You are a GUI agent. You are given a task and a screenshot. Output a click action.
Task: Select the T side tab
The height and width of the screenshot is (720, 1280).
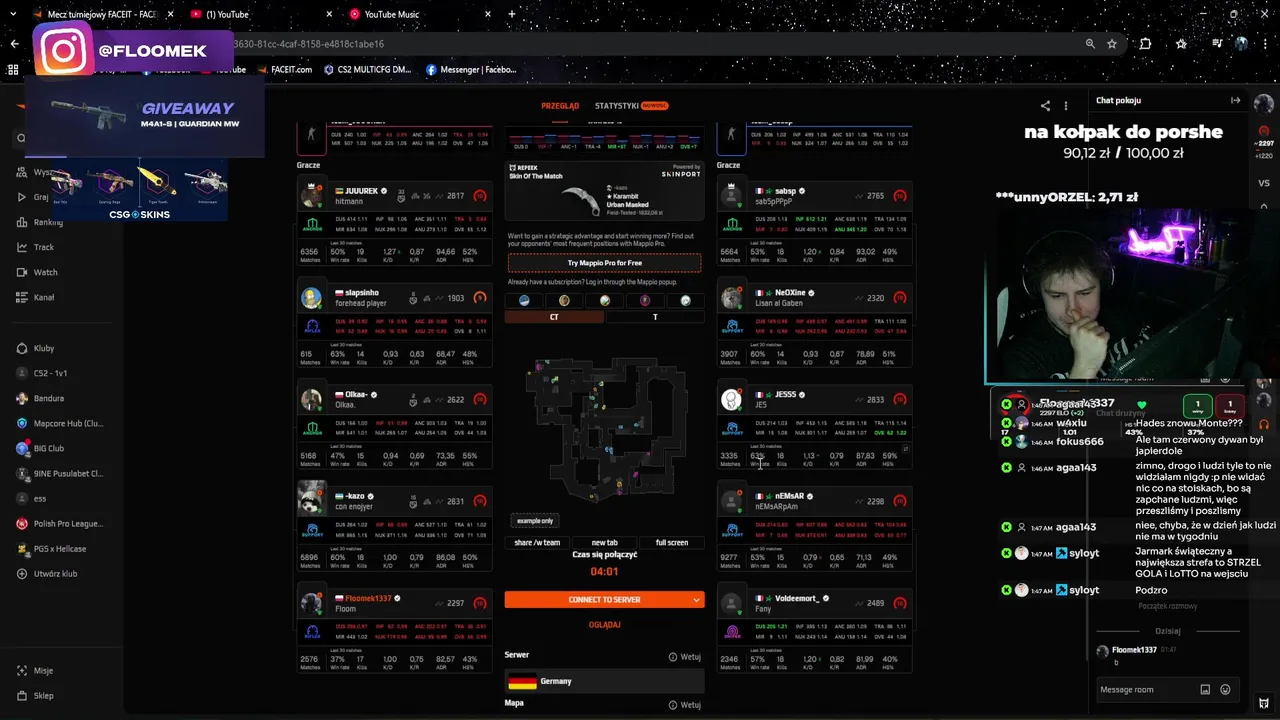[655, 317]
